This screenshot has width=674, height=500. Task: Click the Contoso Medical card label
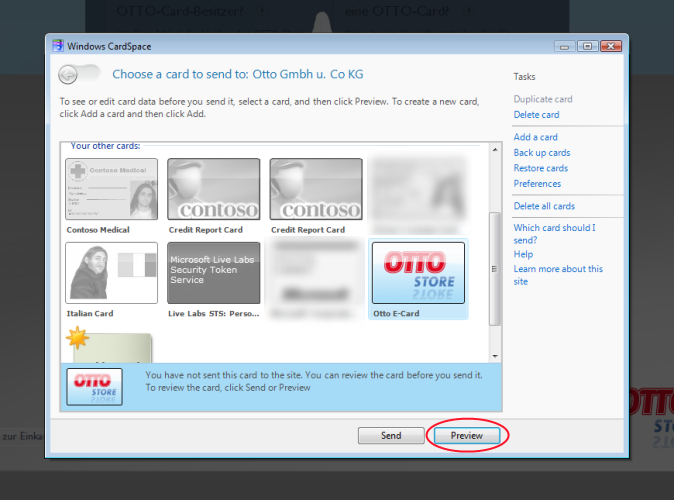[x=98, y=230]
